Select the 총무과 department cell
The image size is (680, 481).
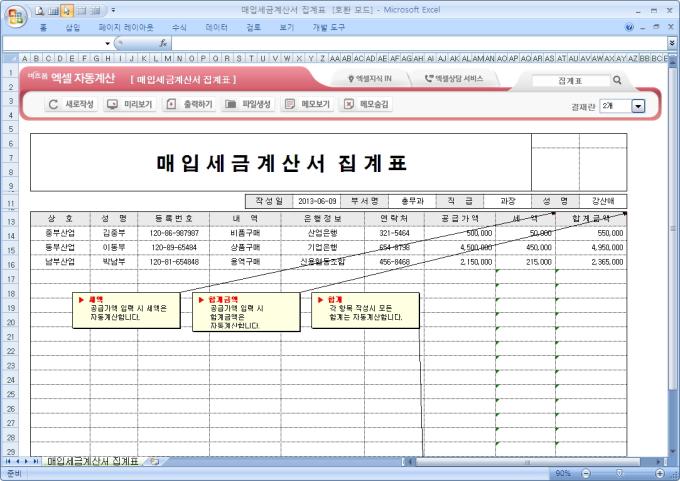[x=412, y=201]
